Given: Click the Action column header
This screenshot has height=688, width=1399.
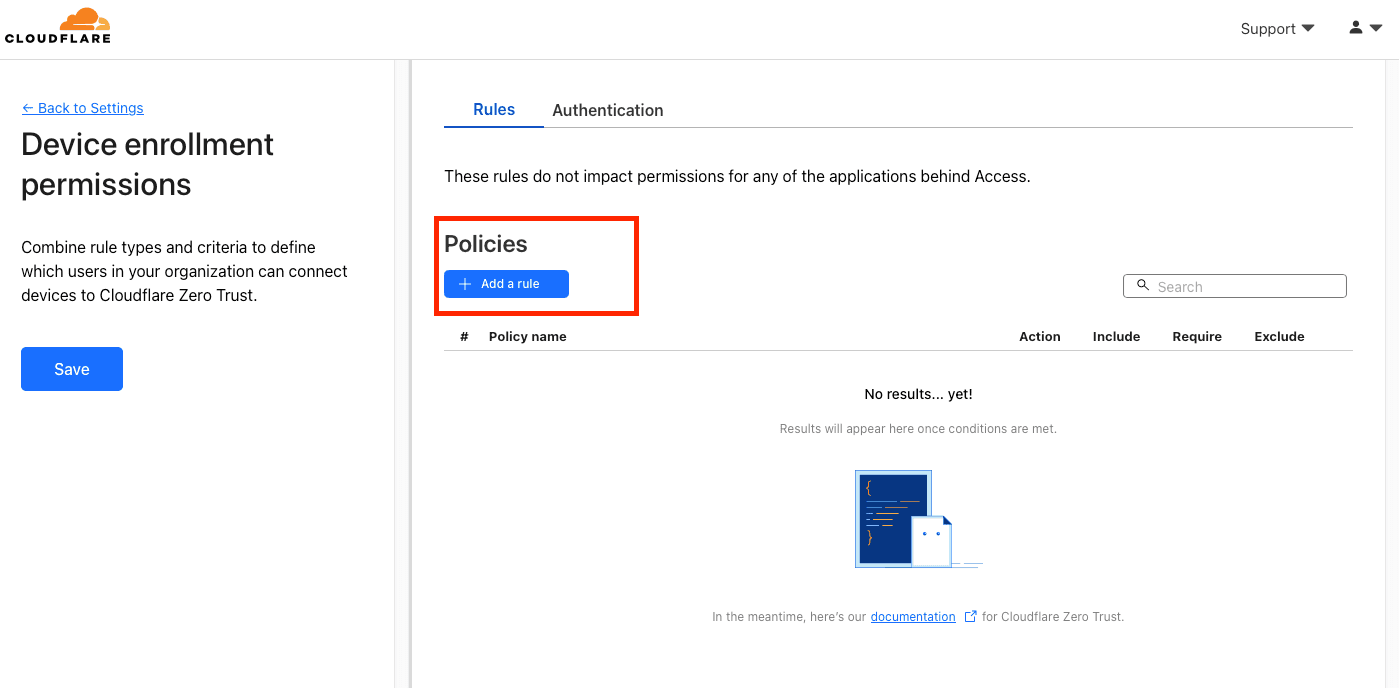Looking at the screenshot, I should pyautogui.click(x=1040, y=337).
